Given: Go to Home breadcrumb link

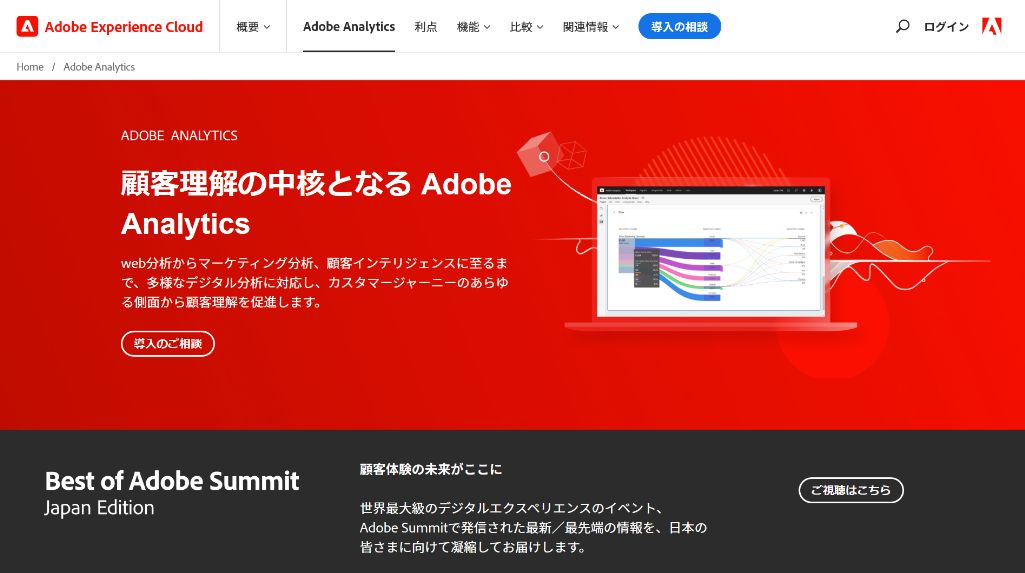Looking at the screenshot, I should [30, 67].
